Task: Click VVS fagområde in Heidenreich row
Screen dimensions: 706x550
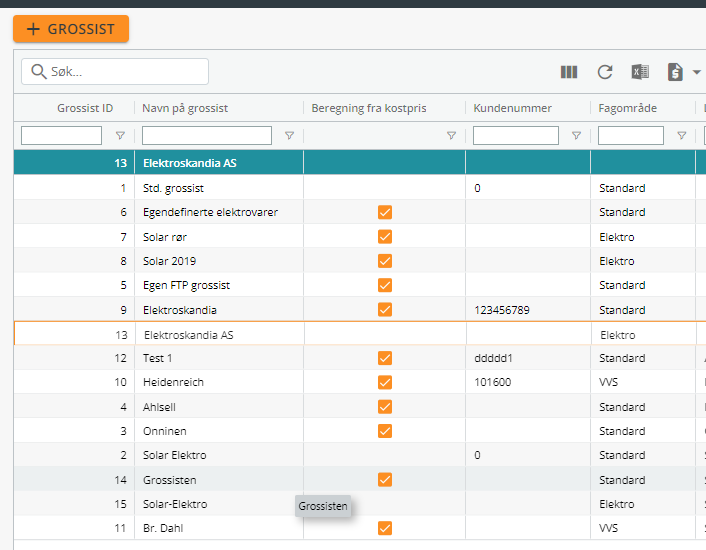Action: (x=608, y=382)
